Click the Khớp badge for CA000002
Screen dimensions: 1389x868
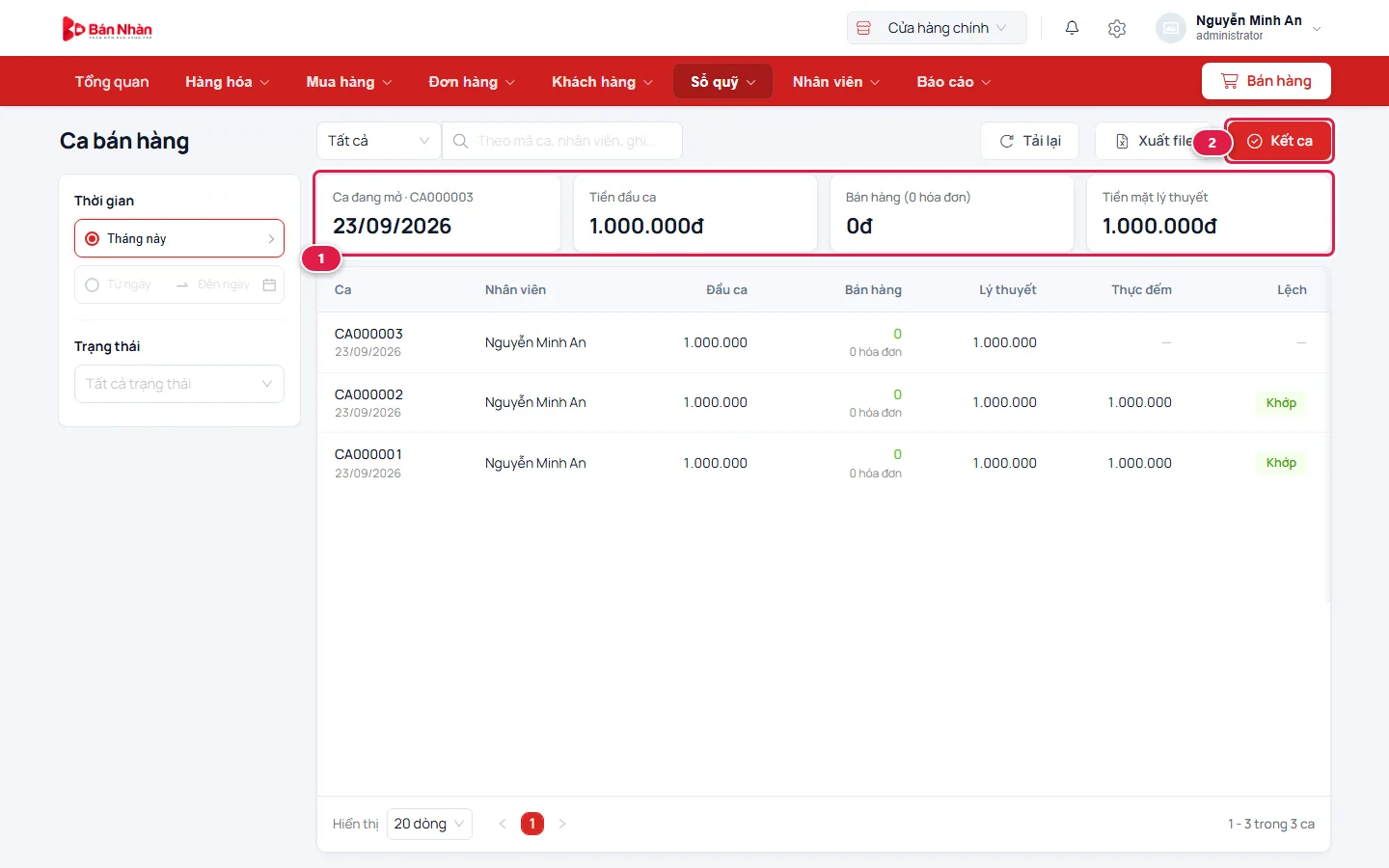pyautogui.click(x=1281, y=403)
